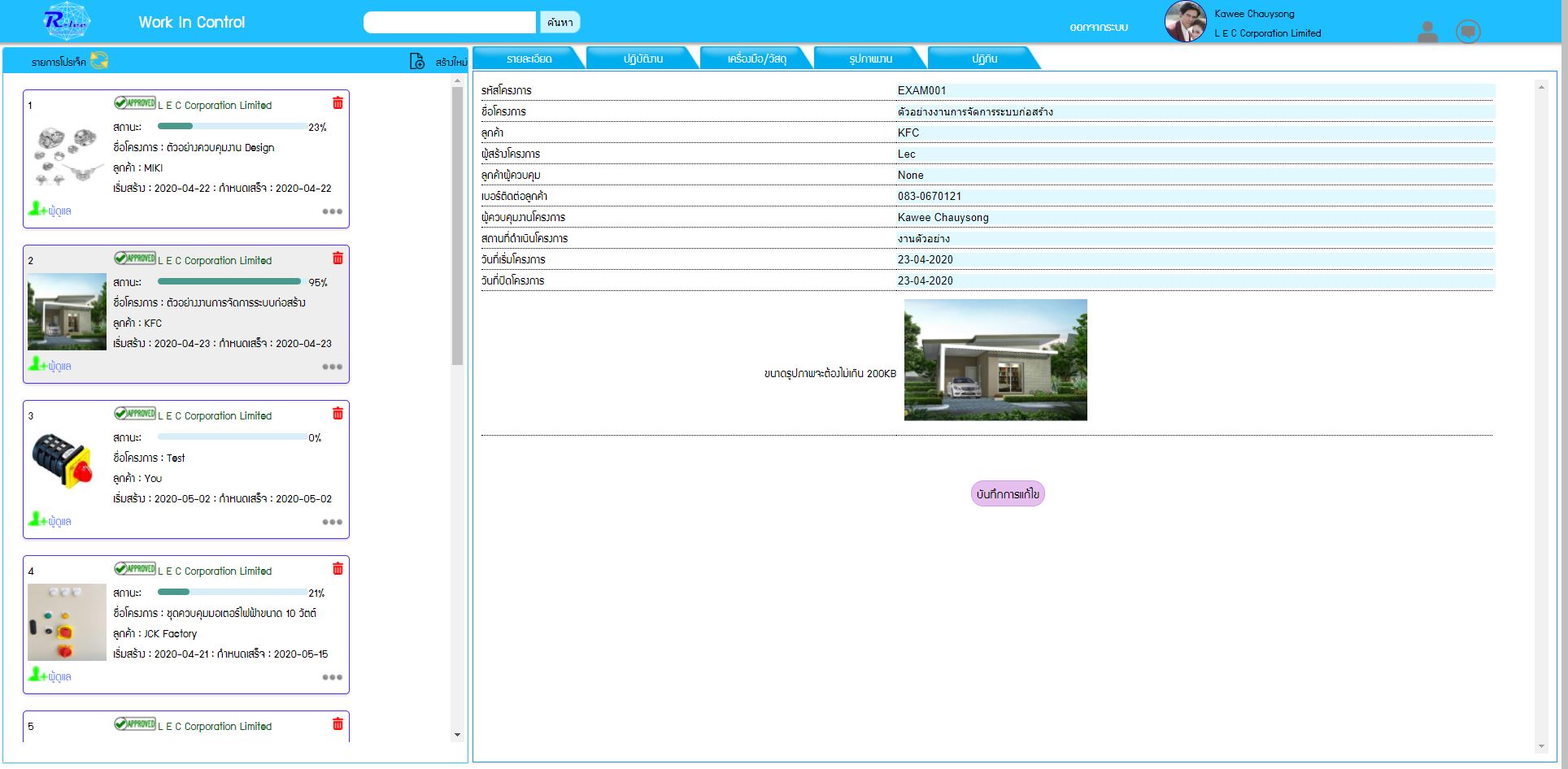
Task: Add a supervisor to project 2
Action: [x=50, y=365]
